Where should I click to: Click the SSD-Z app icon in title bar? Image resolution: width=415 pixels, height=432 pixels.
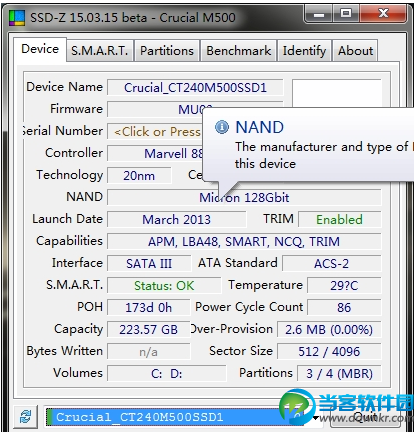click(17, 18)
